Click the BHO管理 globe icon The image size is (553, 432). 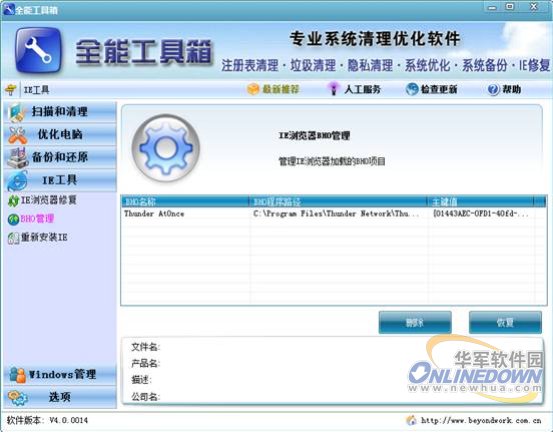click(13, 220)
